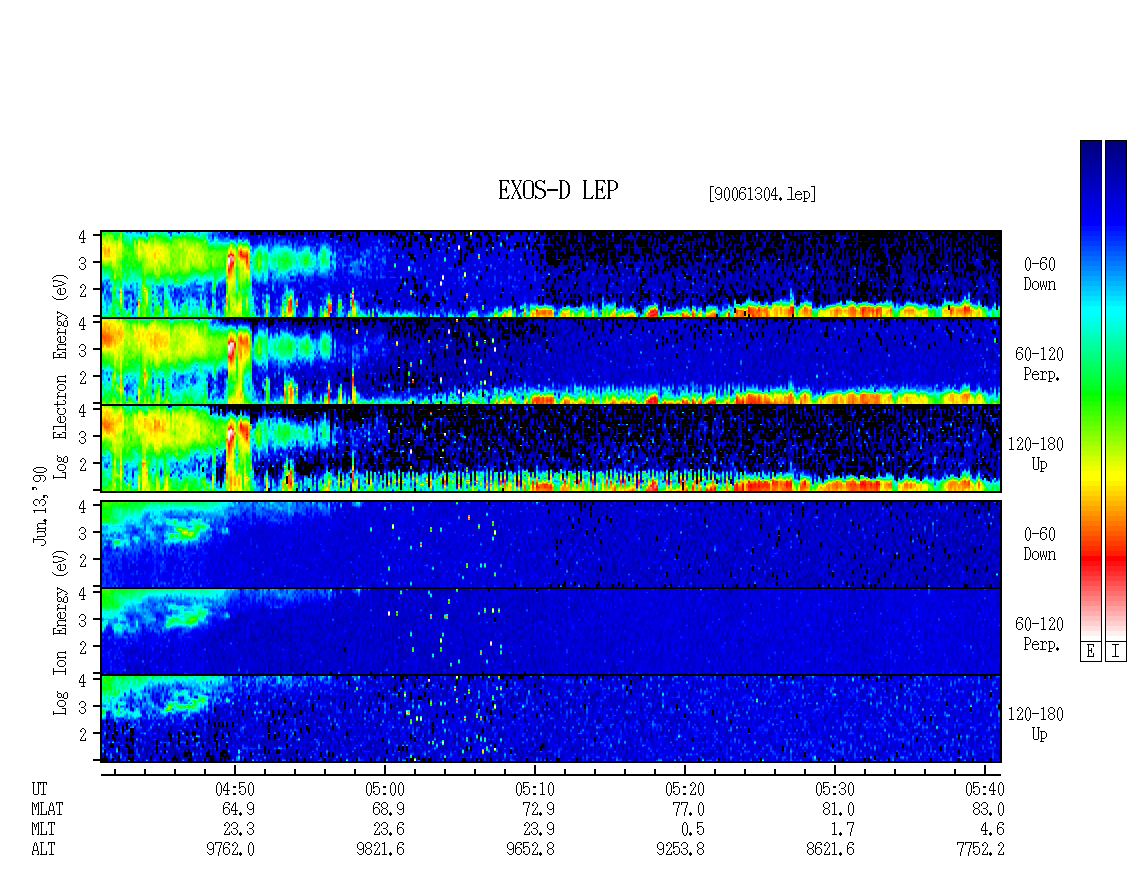Click the MLT value 23.9
This screenshot has height=875, width=1130.
[538, 830]
